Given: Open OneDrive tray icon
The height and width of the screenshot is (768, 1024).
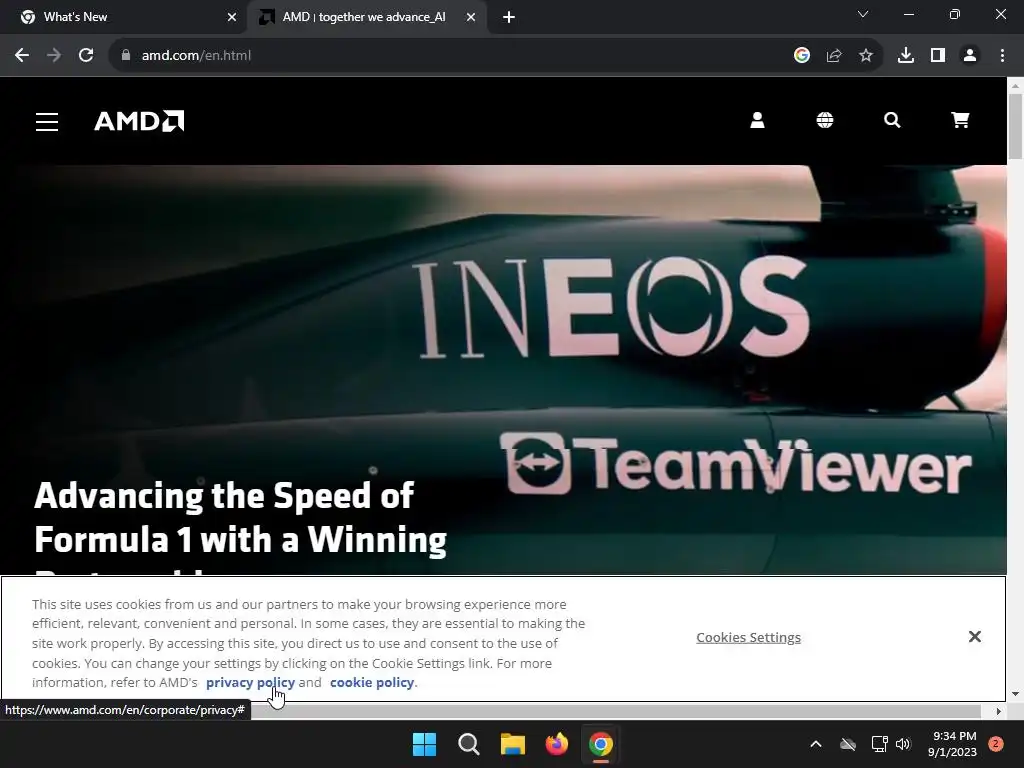Looking at the screenshot, I should tap(848, 744).
